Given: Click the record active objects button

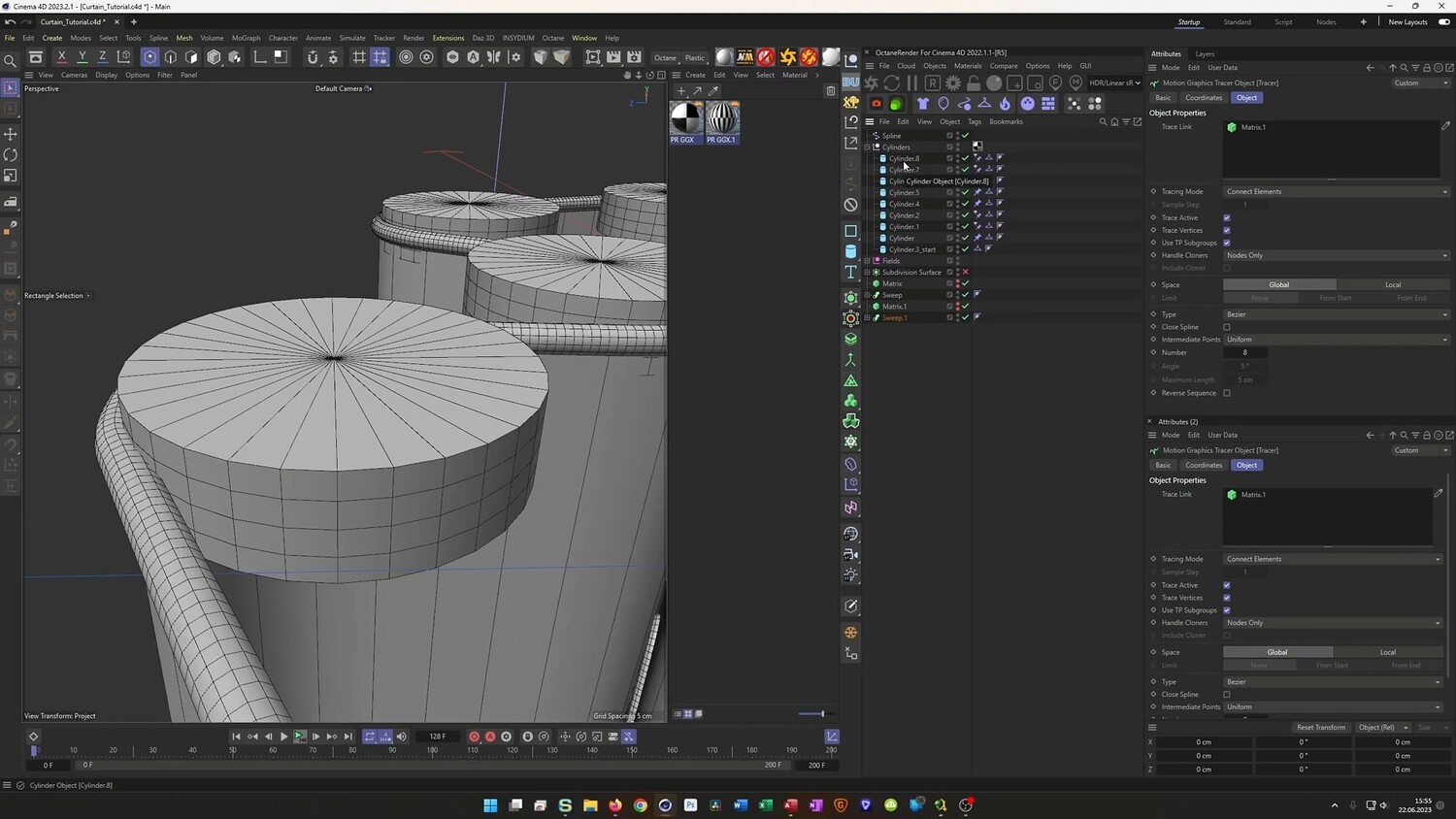Looking at the screenshot, I should [x=474, y=737].
